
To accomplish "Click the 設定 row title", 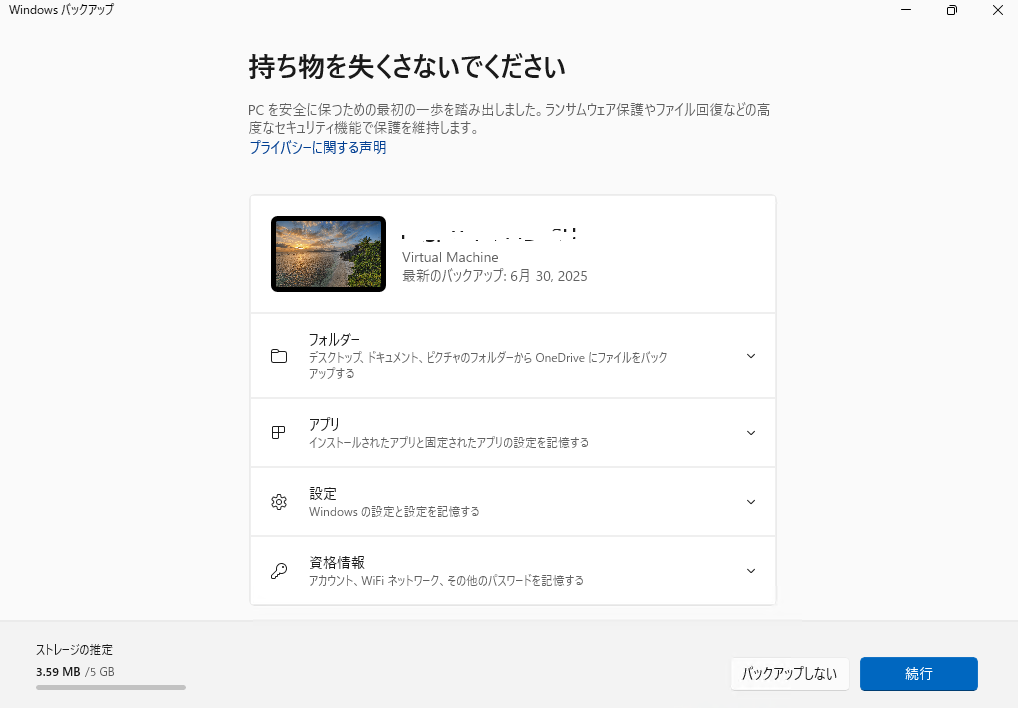I will click(323, 494).
